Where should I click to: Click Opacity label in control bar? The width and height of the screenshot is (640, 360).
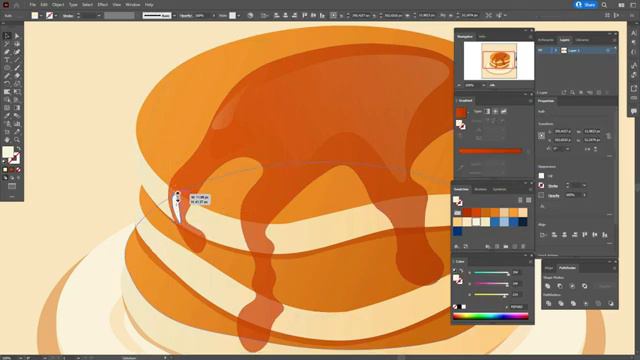point(186,16)
